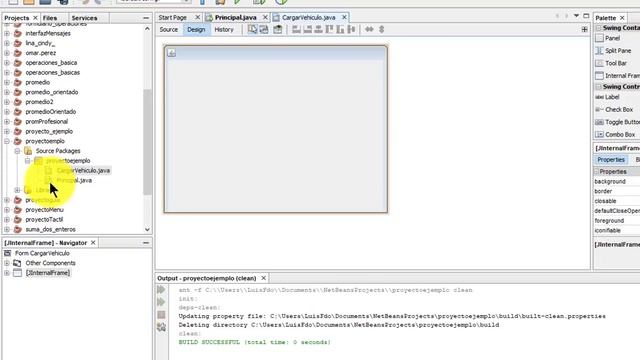Select the Tool Bar component in the Palette

[x=611, y=63]
